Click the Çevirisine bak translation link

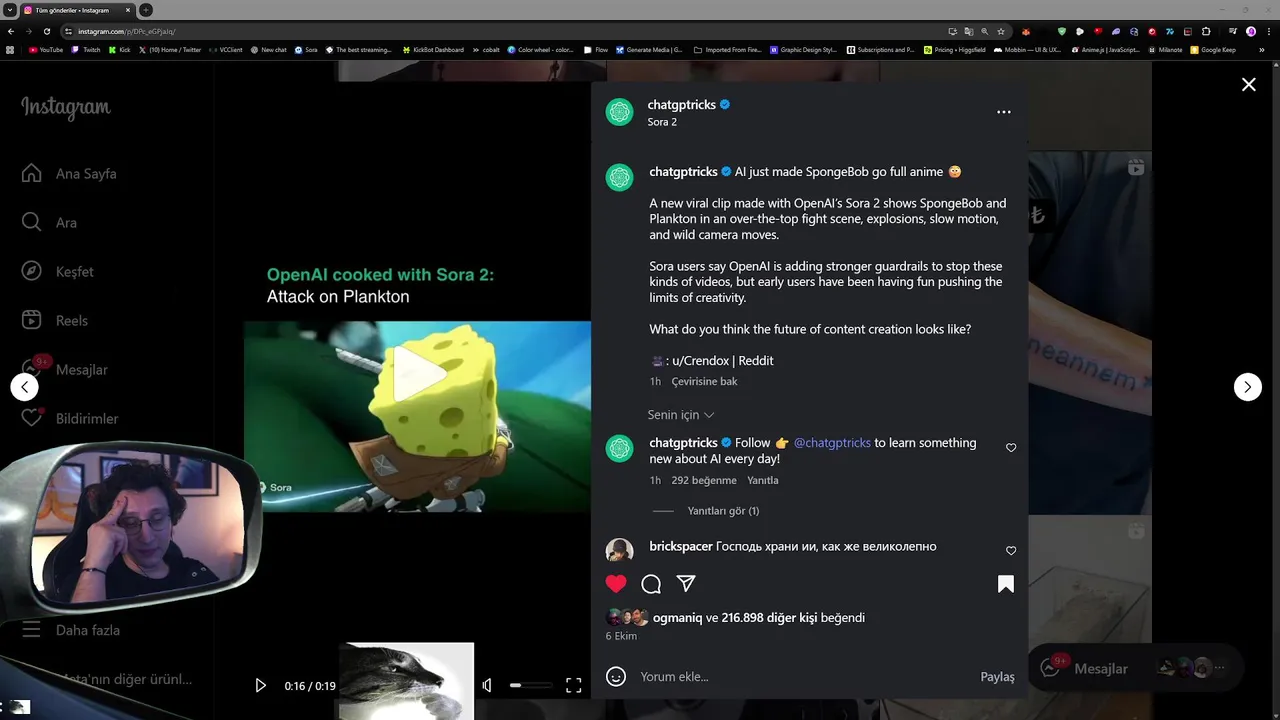pos(704,382)
